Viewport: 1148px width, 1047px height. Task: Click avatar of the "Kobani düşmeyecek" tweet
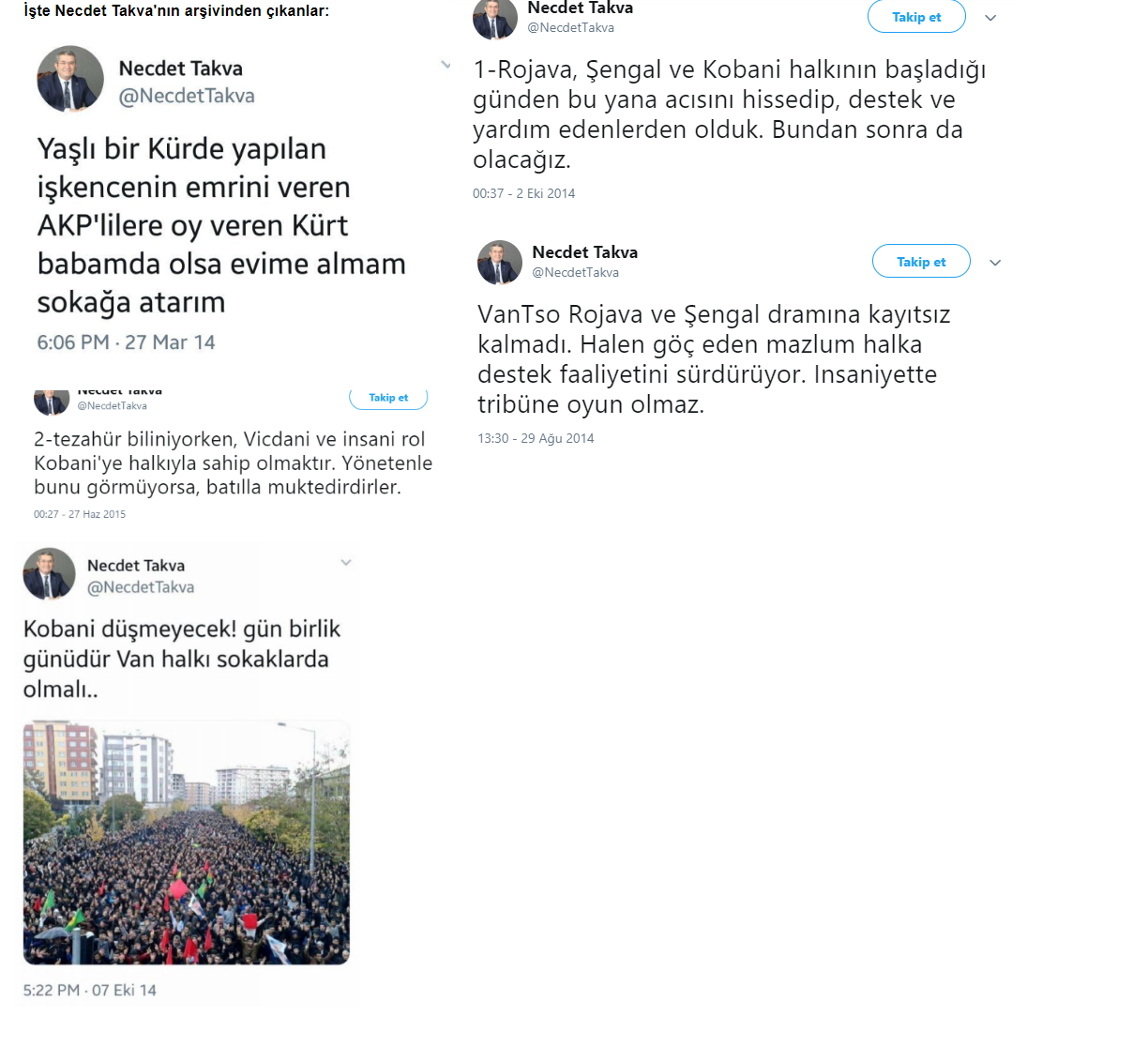(x=49, y=573)
